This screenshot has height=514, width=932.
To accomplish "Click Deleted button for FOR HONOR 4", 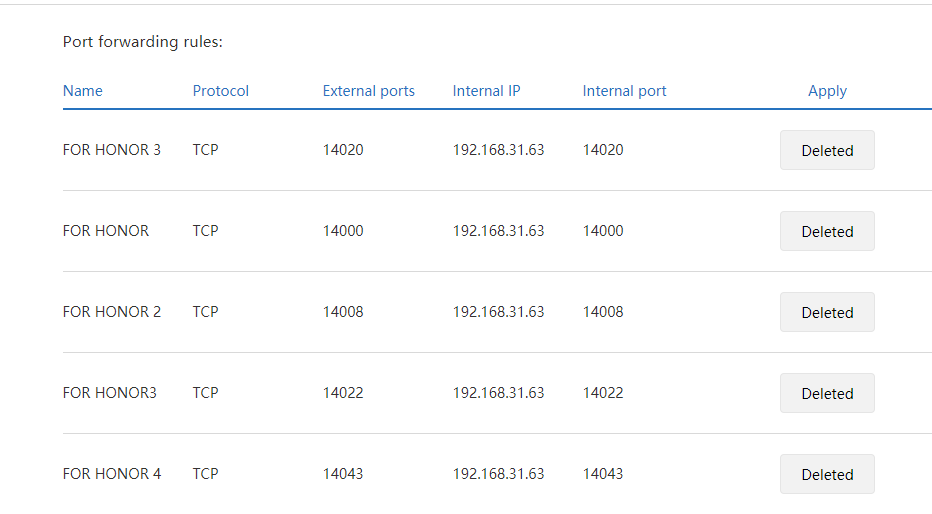I will coord(827,474).
